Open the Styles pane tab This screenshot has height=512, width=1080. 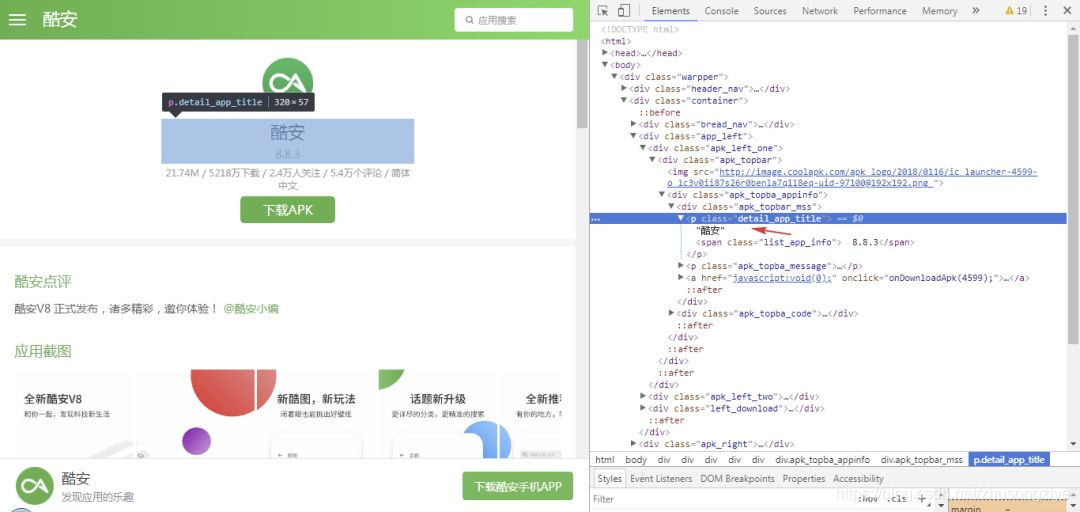point(609,478)
